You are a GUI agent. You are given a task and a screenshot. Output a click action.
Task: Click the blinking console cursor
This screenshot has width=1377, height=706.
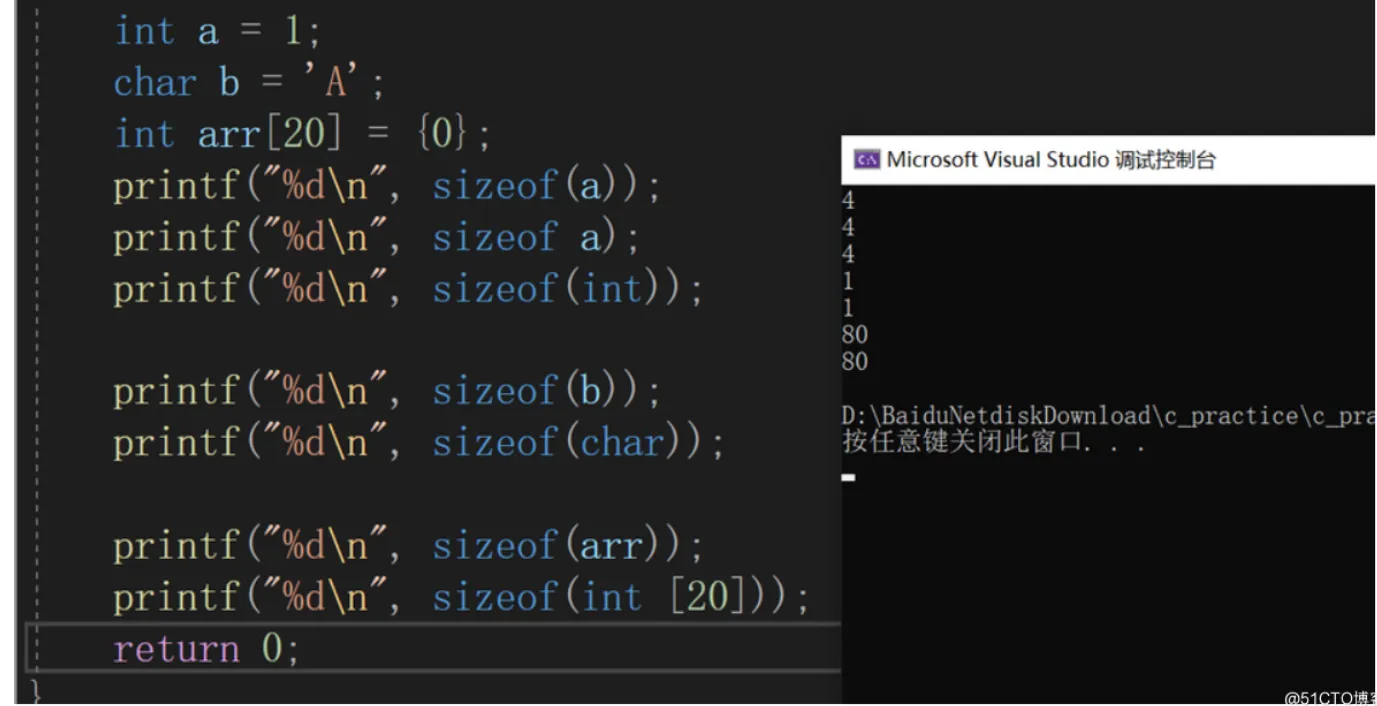coord(848,478)
